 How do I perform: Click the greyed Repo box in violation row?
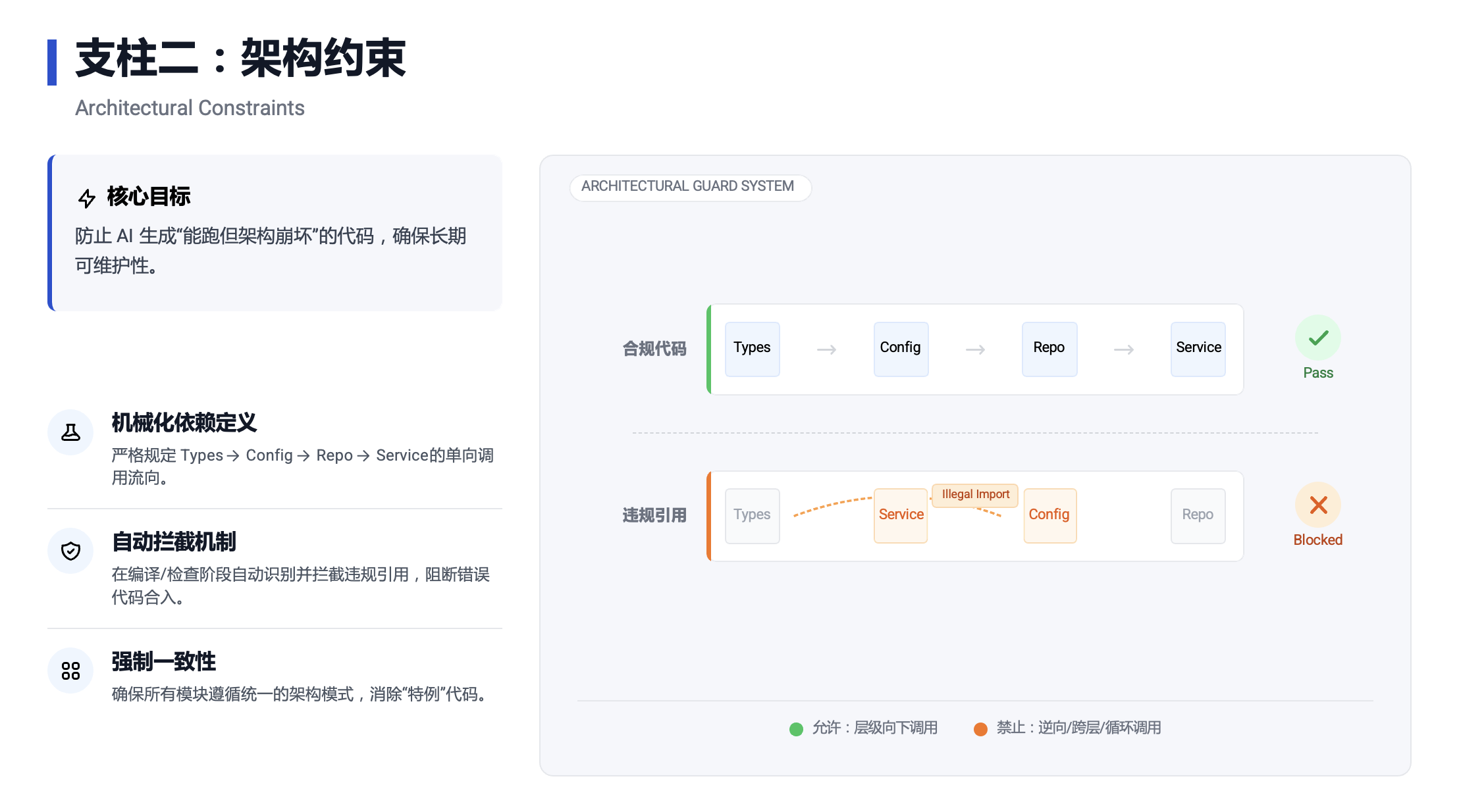coord(1198,515)
